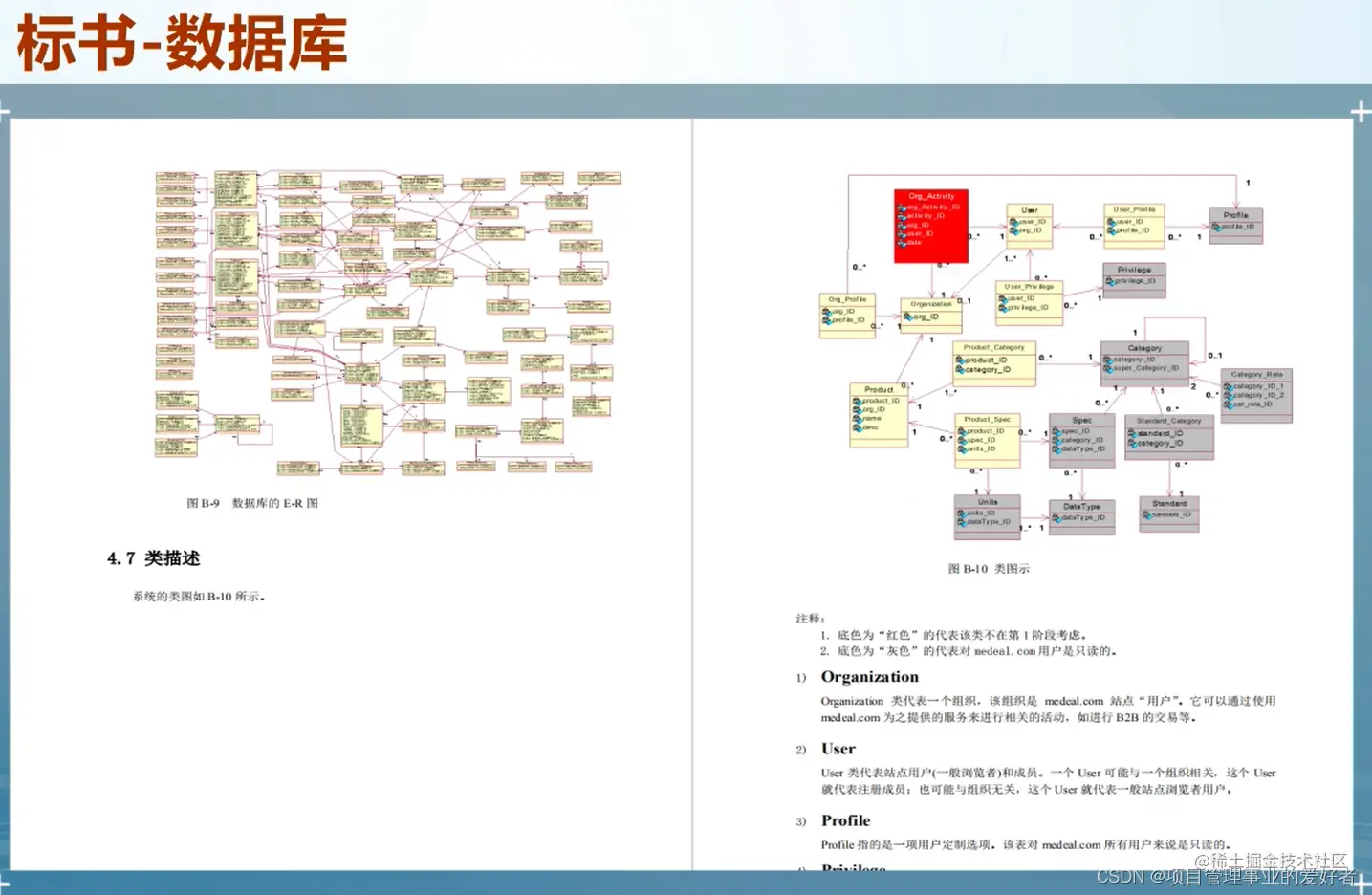
Task: Select the category_ID attribute icon in Category class
Action: click(x=1108, y=360)
